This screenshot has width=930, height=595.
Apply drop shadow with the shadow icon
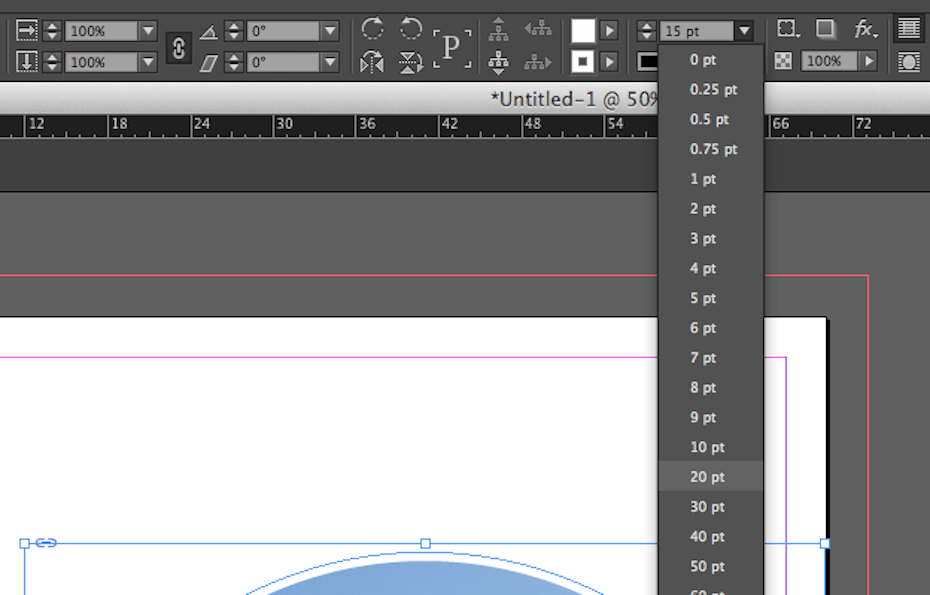826,30
